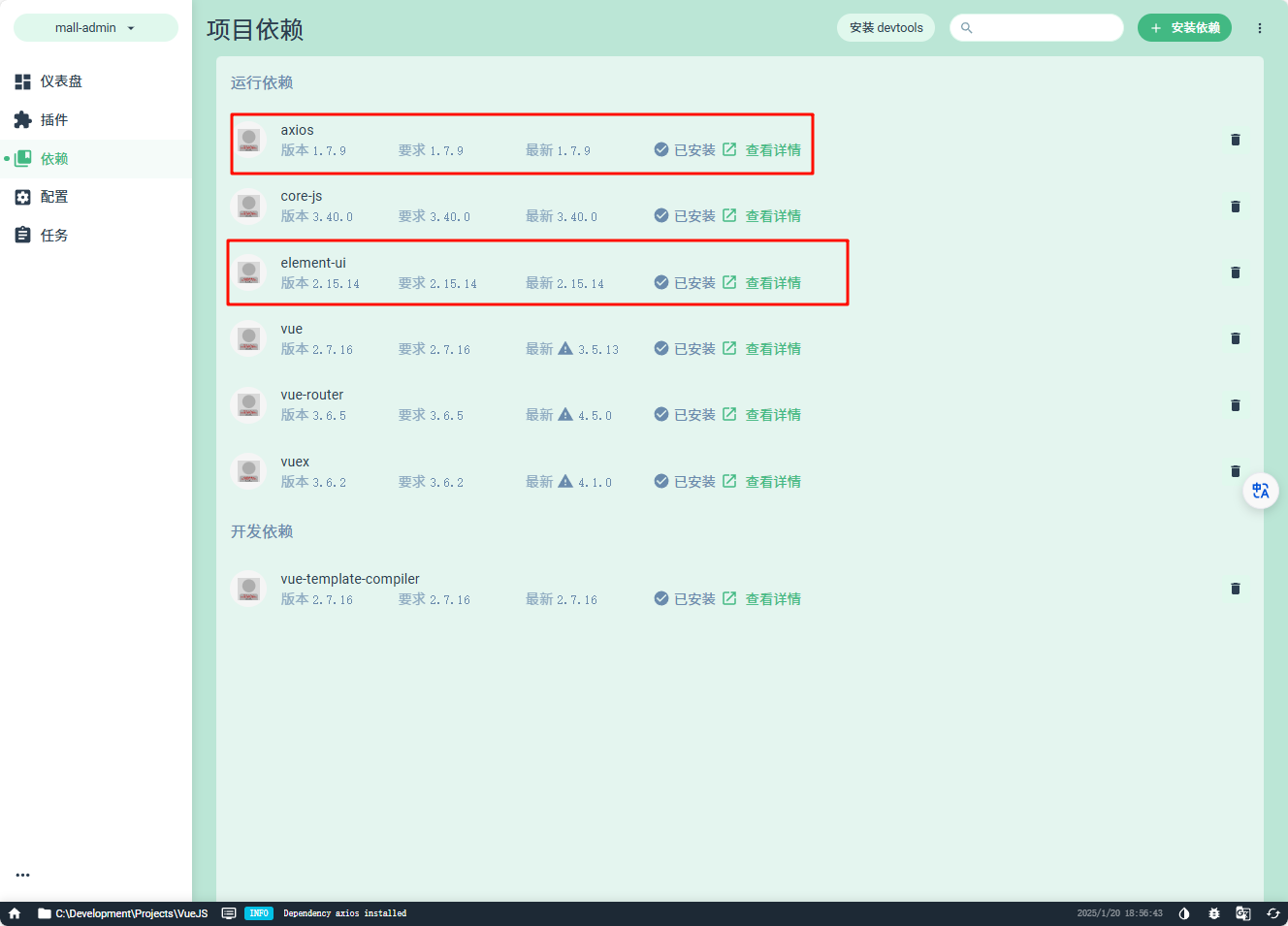
Task: Click the 'Dependency axios installed' log message
Action: click(x=344, y=913)
